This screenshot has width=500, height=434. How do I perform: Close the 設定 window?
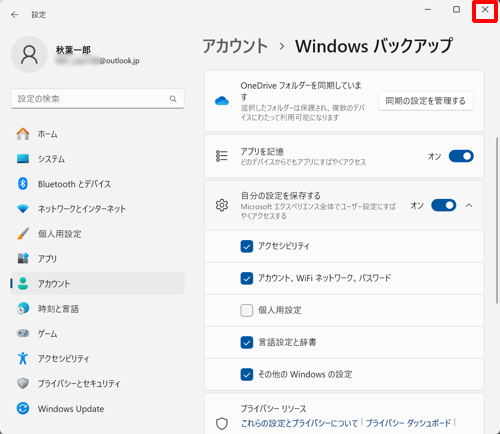tap(485, 10)
